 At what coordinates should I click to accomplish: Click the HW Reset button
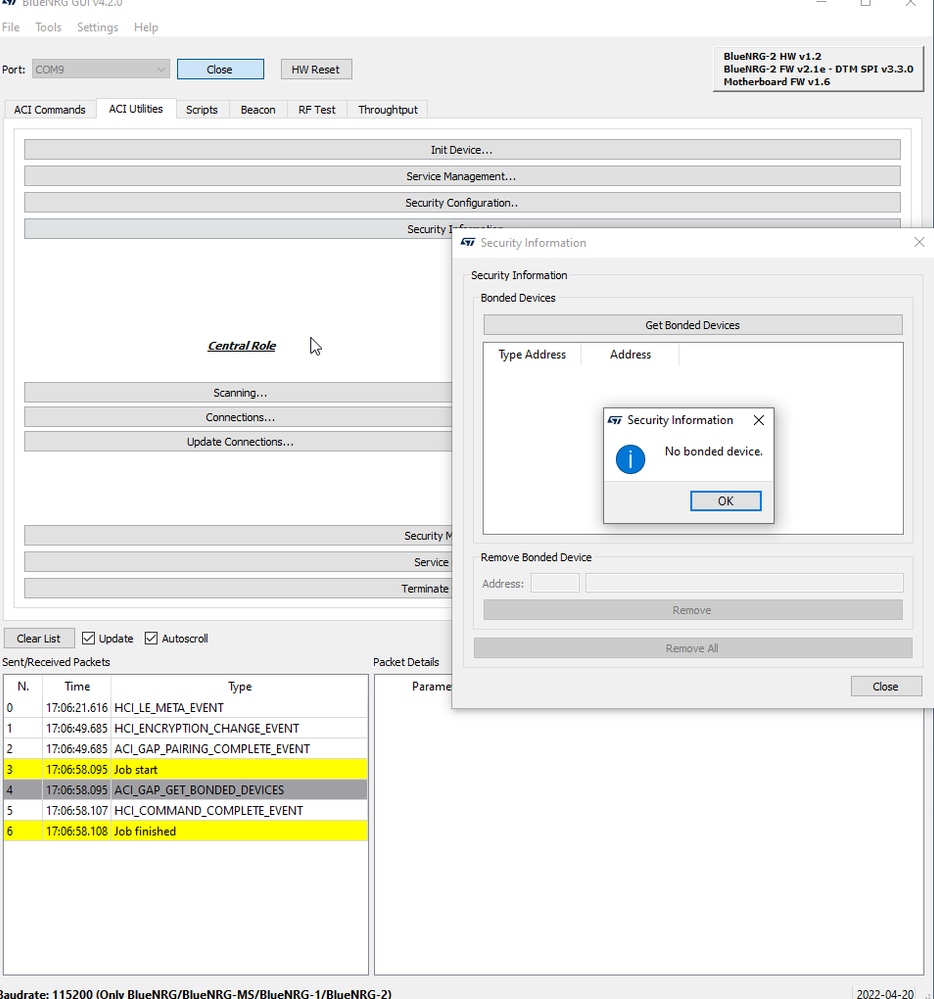coord(316,69)
